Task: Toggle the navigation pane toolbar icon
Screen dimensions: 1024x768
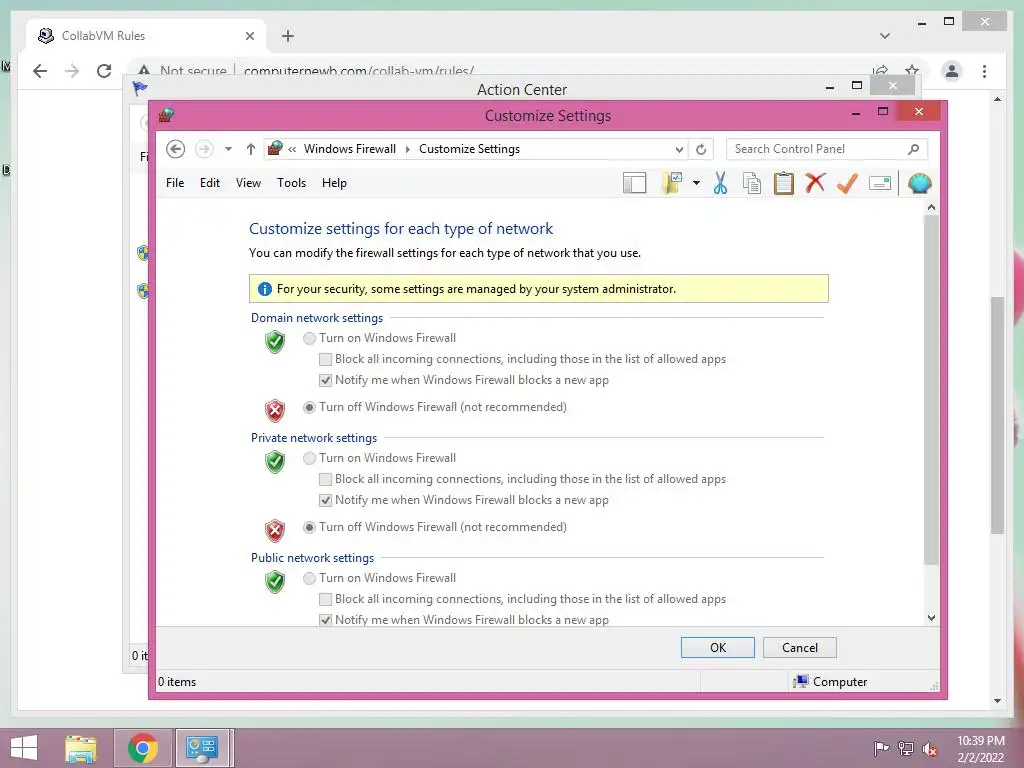Action: click(634, 184)
